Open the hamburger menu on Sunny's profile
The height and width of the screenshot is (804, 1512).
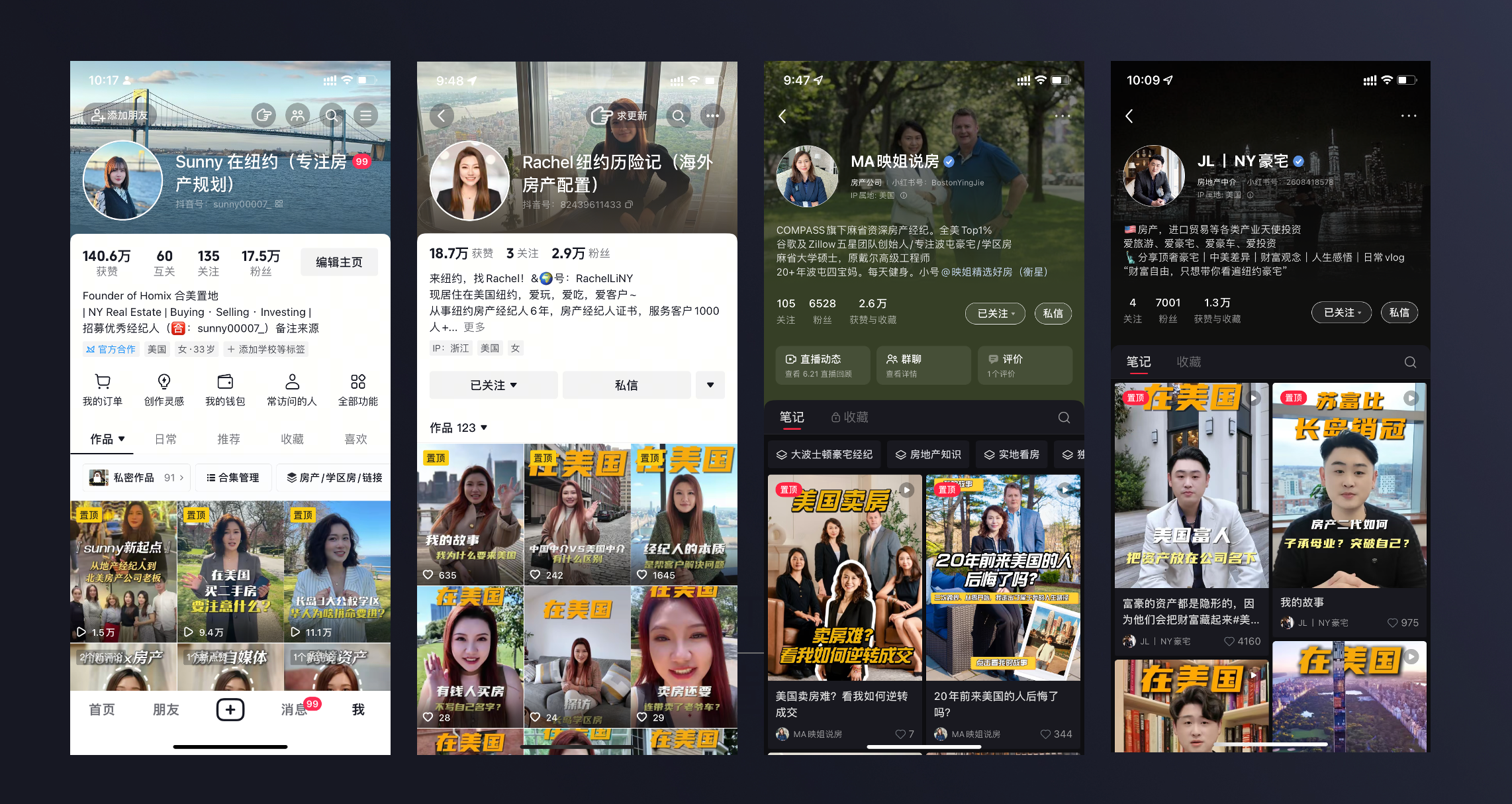[x=365, y=115]
